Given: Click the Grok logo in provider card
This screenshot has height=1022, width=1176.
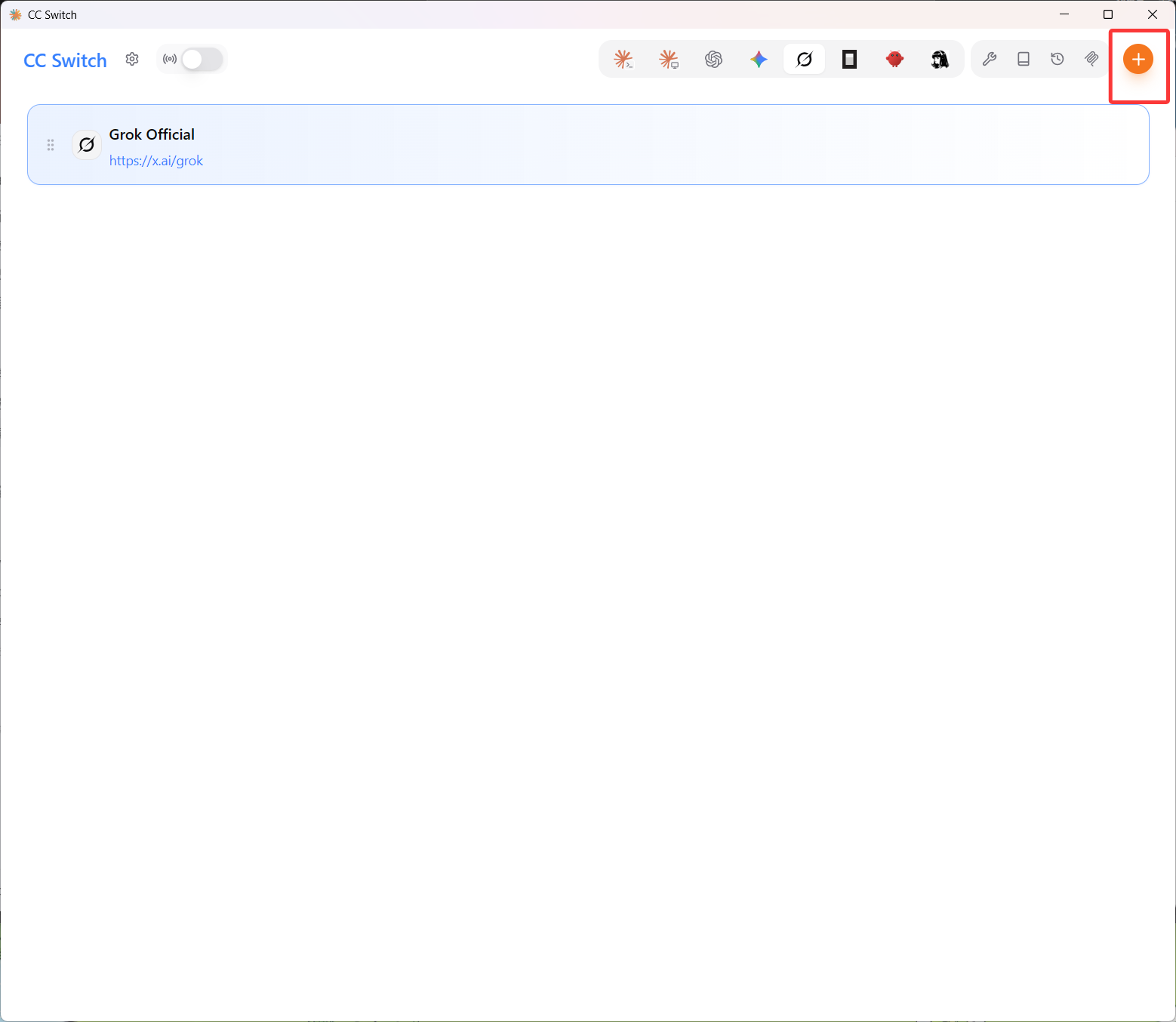Looking at the screenshot, I should [x=87, y=144].
